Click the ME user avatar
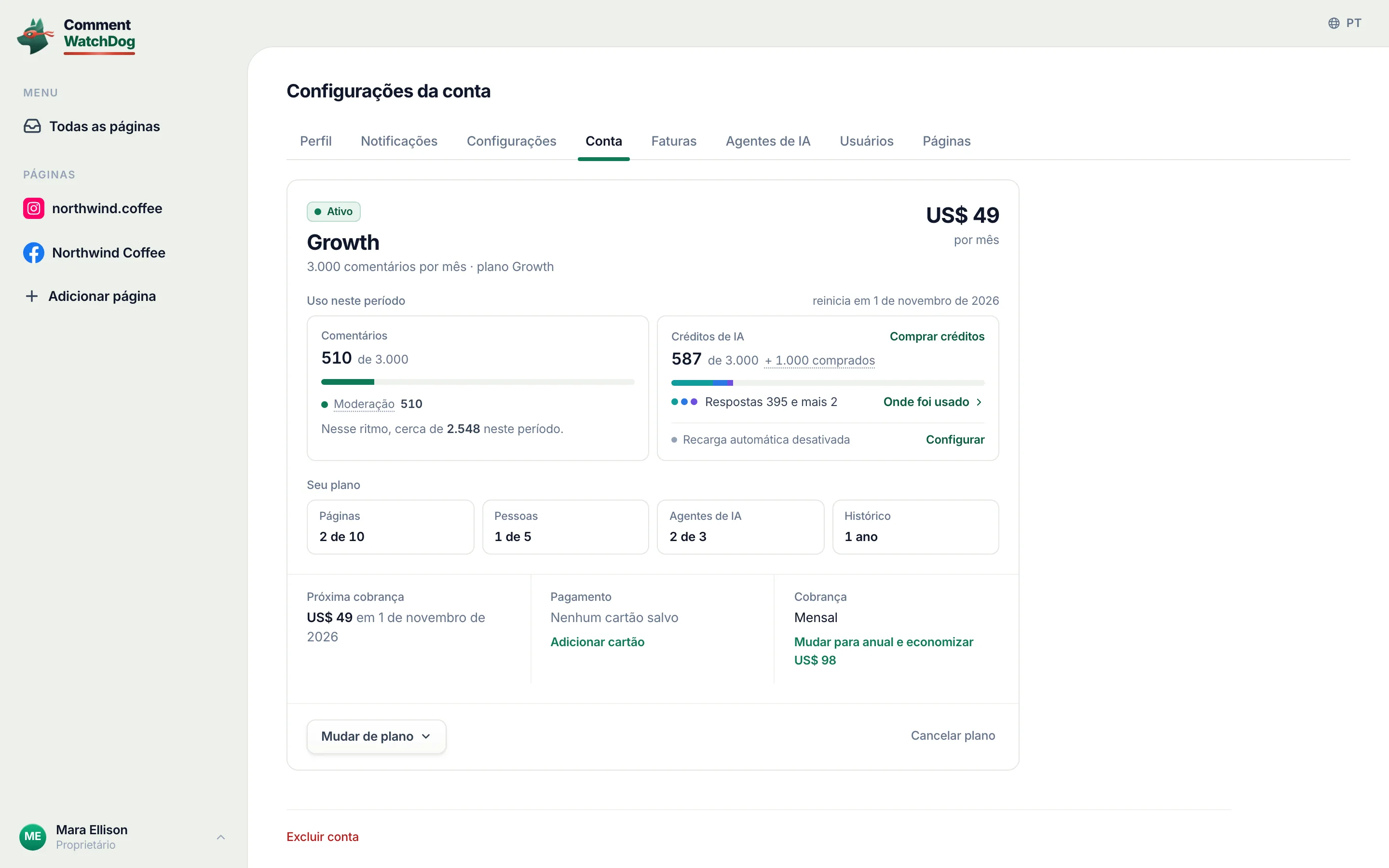The height and width of the screenshot is (868, 1389). [33, 837]
